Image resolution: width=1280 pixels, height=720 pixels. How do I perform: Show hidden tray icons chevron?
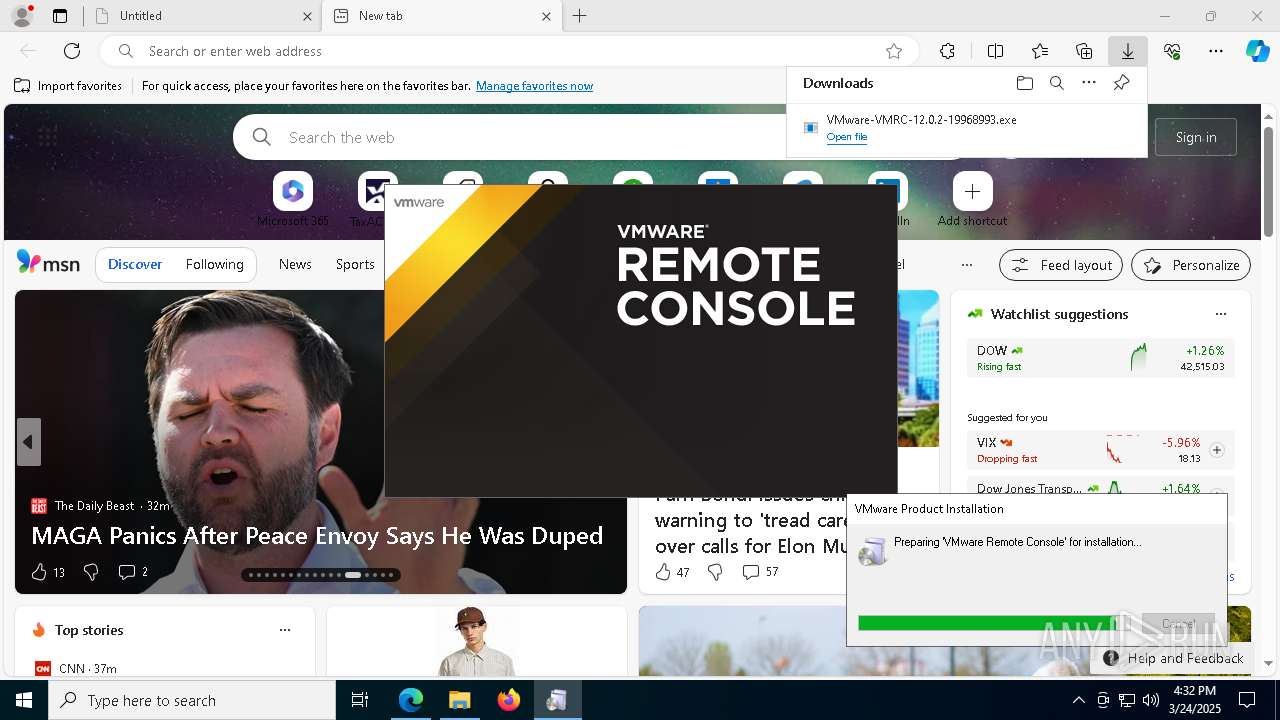pyautogui.click(x=1078, y=700)
